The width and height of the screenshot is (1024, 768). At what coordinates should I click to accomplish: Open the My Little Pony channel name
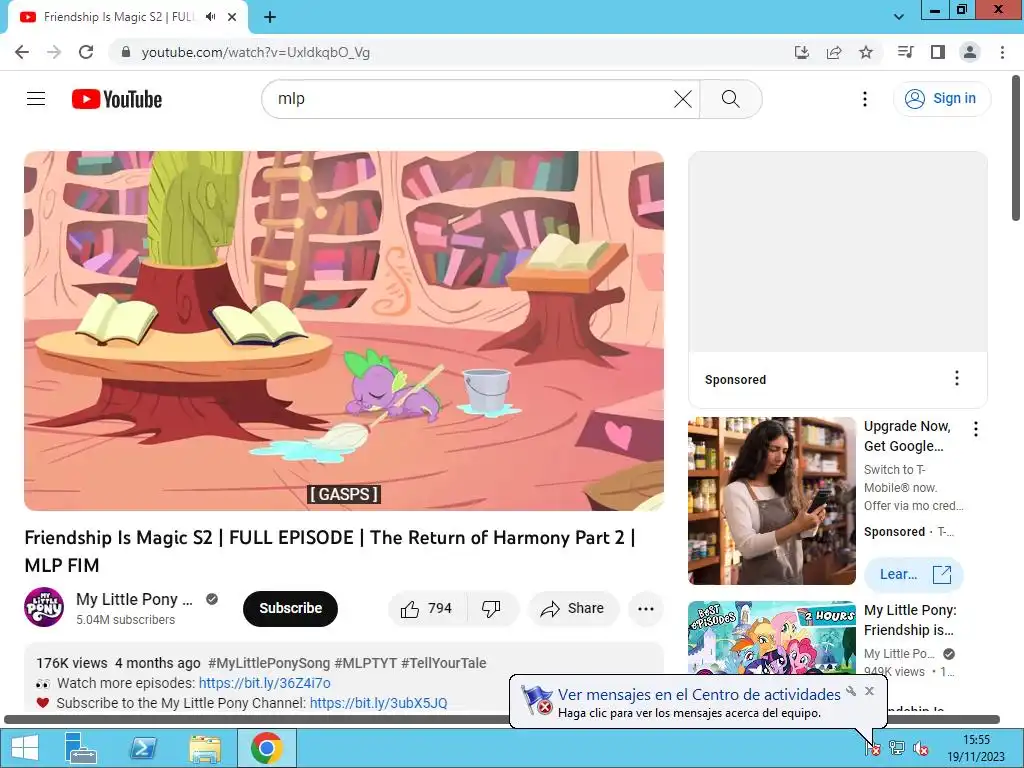(x=134, y=599)
